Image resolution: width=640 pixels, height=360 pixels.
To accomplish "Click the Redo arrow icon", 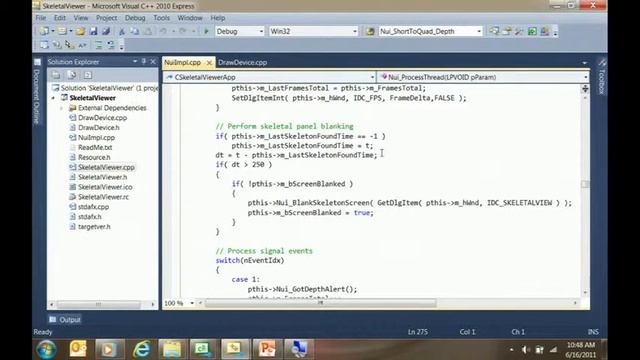I will pyautogui.click(x=182, y=31).
